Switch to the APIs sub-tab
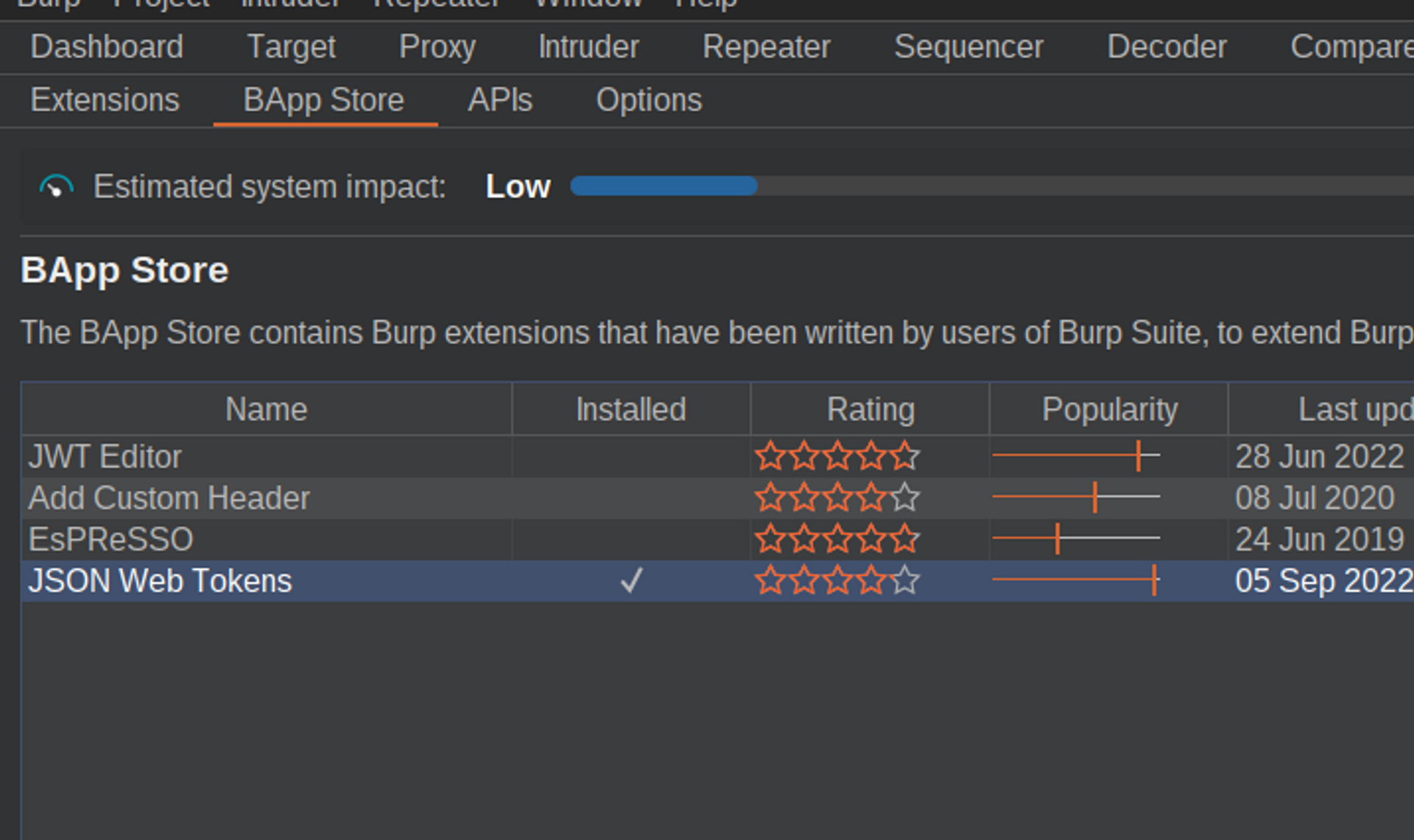 (499, 100)
